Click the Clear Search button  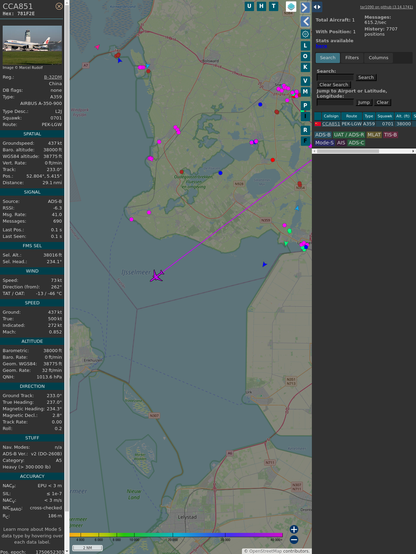pyautogui.click(x=334, y=84)
